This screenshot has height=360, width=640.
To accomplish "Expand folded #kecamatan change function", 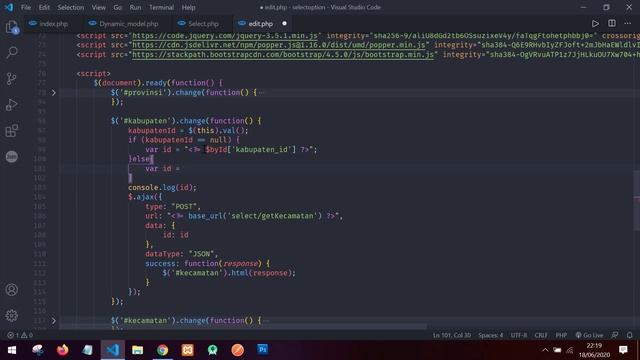I will pyautogui.click(x=53, y=321).
